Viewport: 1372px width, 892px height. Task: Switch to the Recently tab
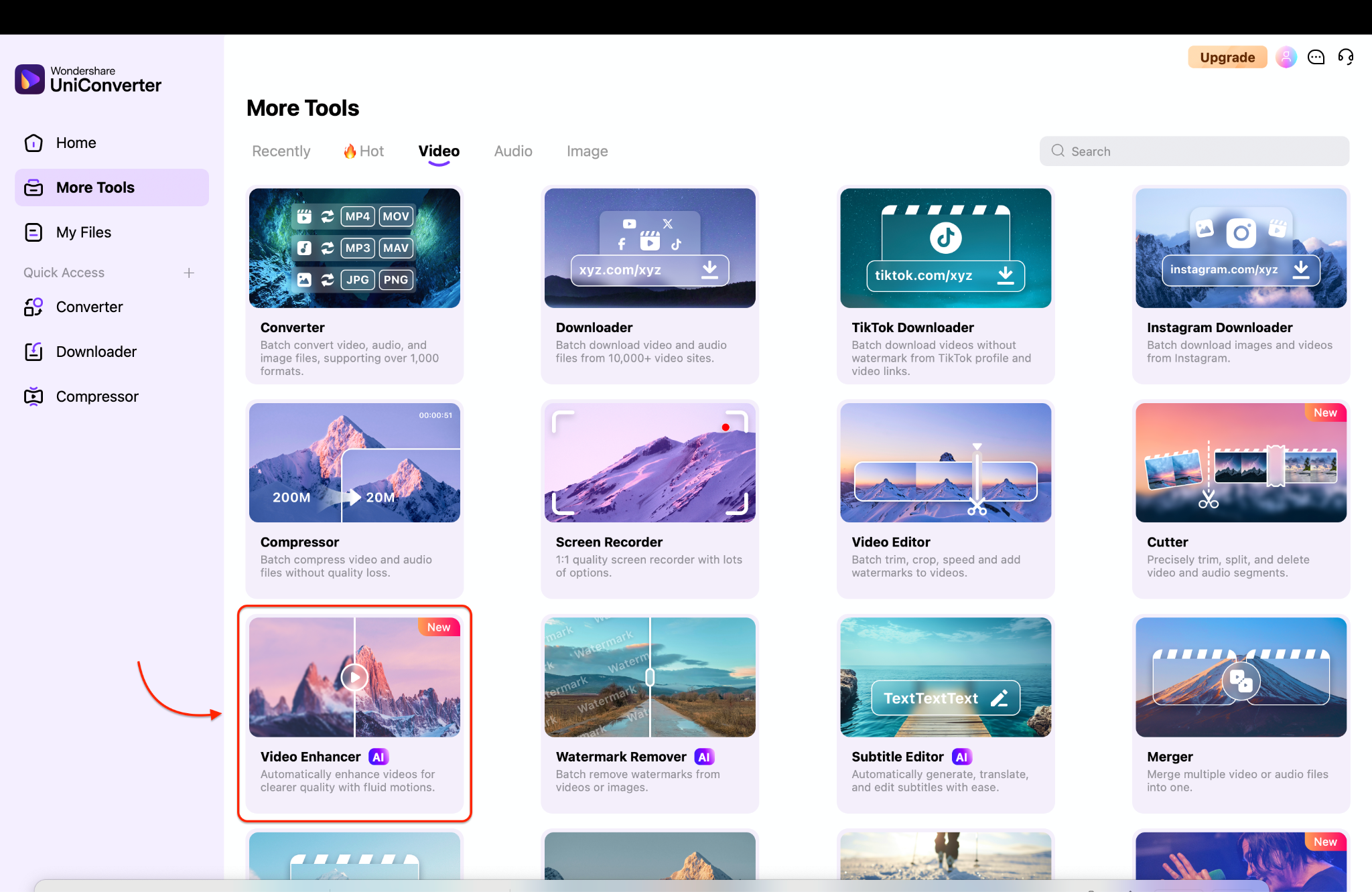[281, 151]
